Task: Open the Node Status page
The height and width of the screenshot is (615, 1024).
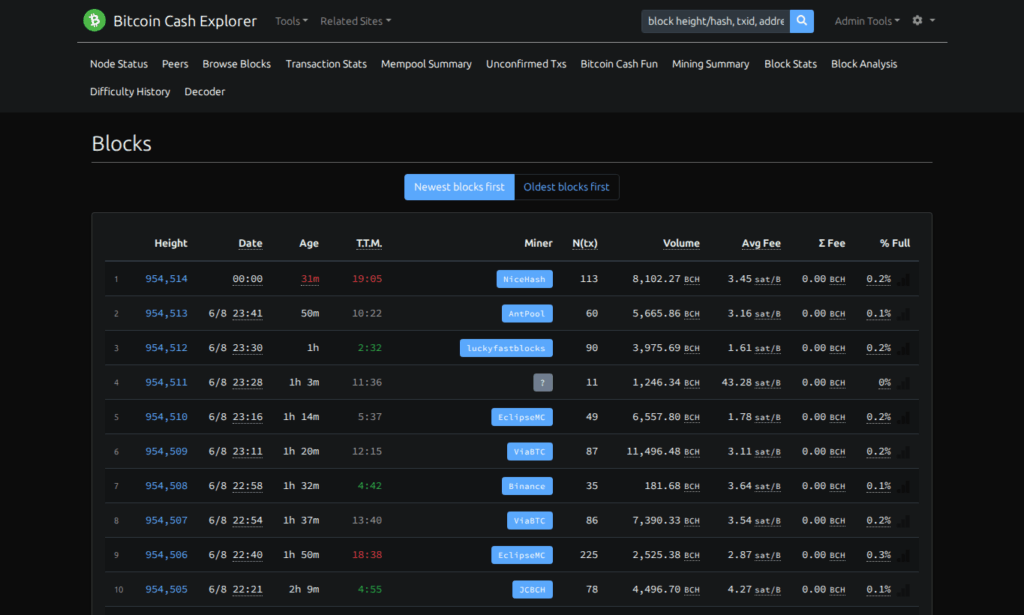Action: coord(119,64)
